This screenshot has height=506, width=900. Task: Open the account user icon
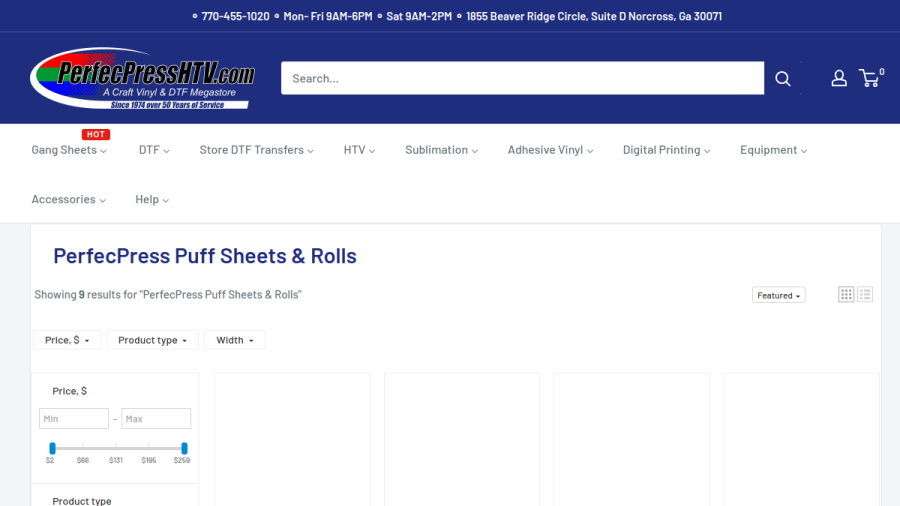839,78
